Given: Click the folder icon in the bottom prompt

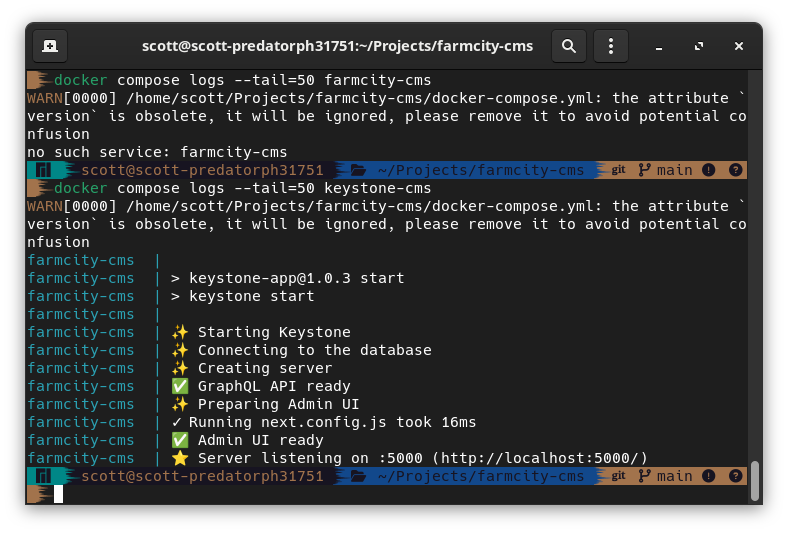Looking at the screenshot, I should (358, 476).
